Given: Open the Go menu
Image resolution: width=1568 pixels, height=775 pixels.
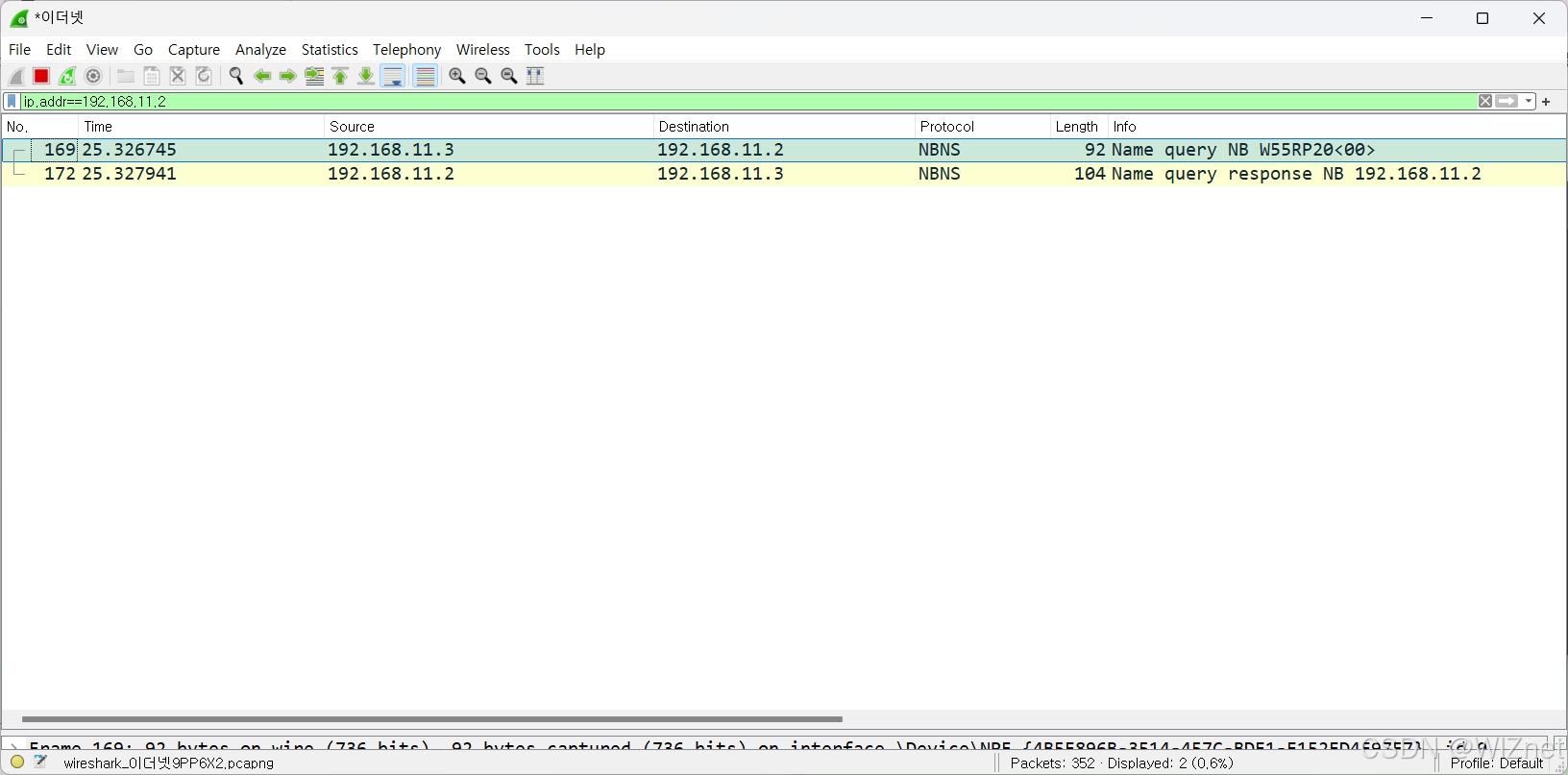Looking at the screenshot, I should (x=143, y=50).
